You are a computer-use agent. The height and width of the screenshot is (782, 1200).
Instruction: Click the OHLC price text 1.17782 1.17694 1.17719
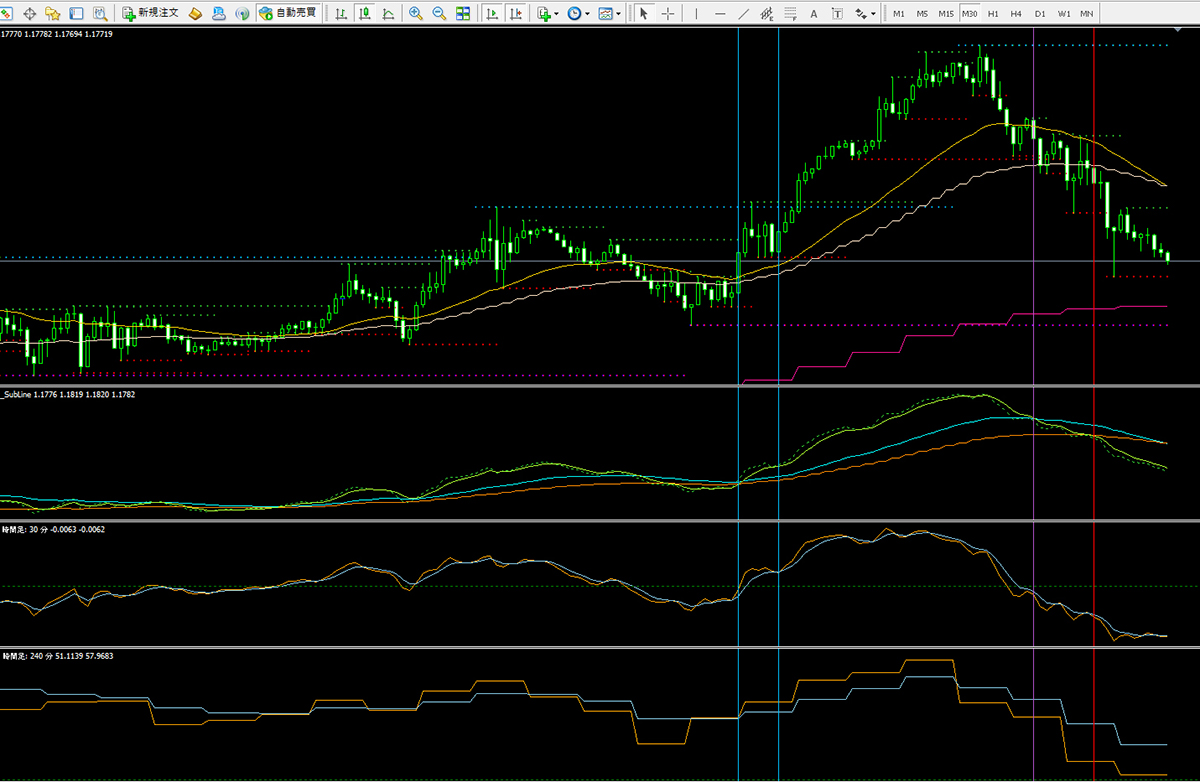coord(67,34)
